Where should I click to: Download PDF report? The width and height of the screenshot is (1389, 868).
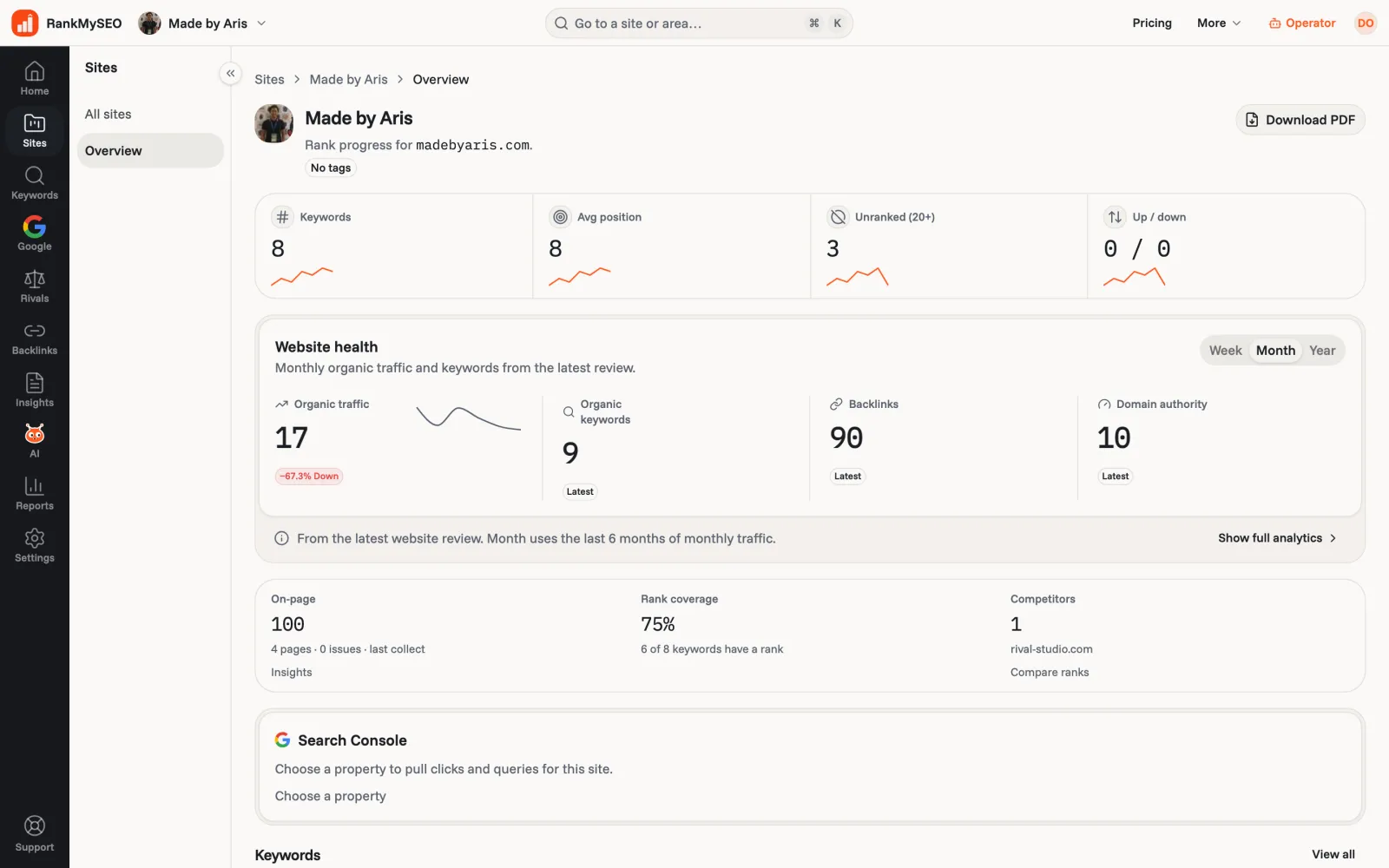tap(1300, 120)
